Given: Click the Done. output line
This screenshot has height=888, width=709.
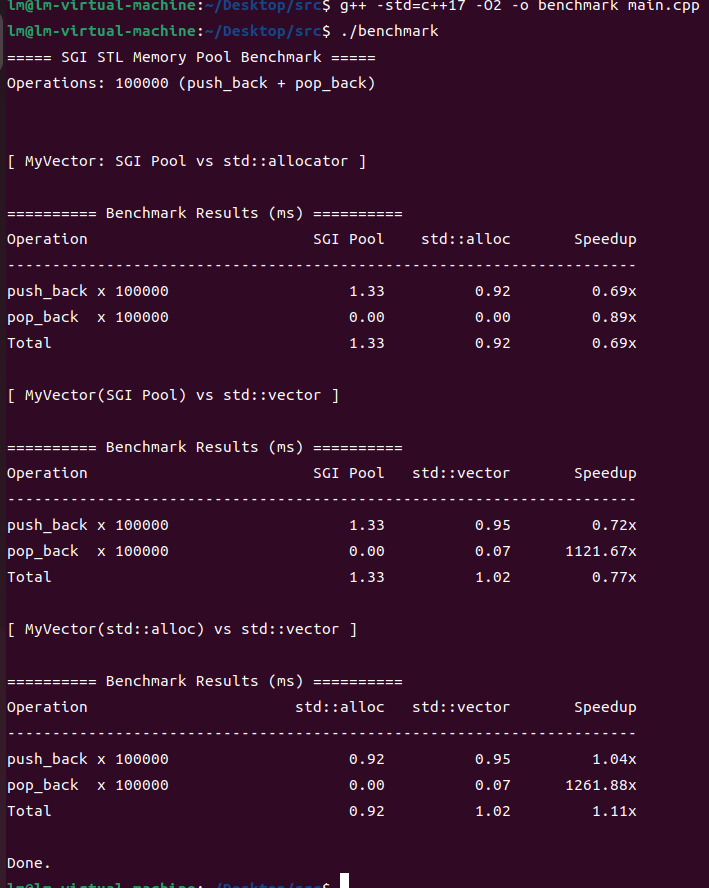Looking at the screenshot, I should [x=29, y=863].
